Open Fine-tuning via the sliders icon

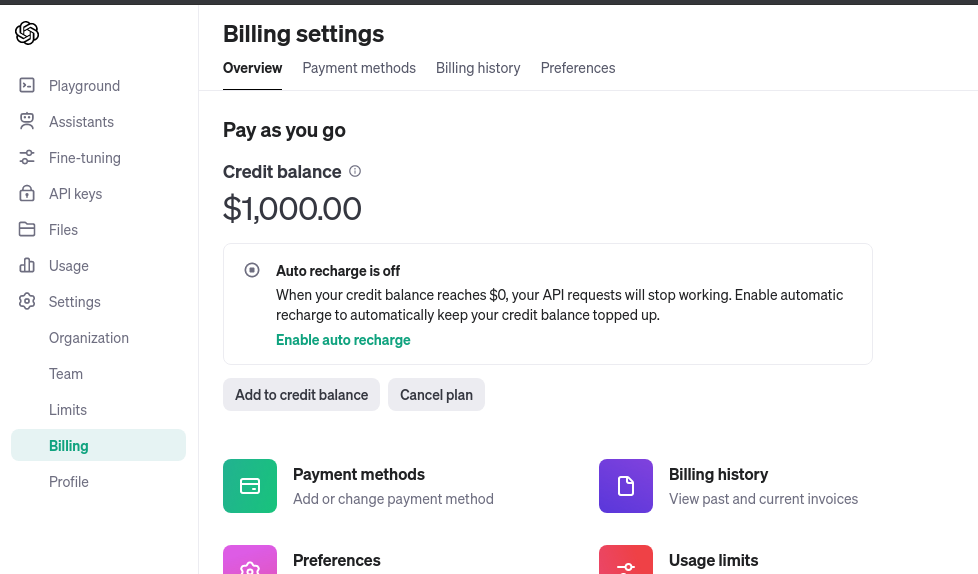(x=27, y=157)
